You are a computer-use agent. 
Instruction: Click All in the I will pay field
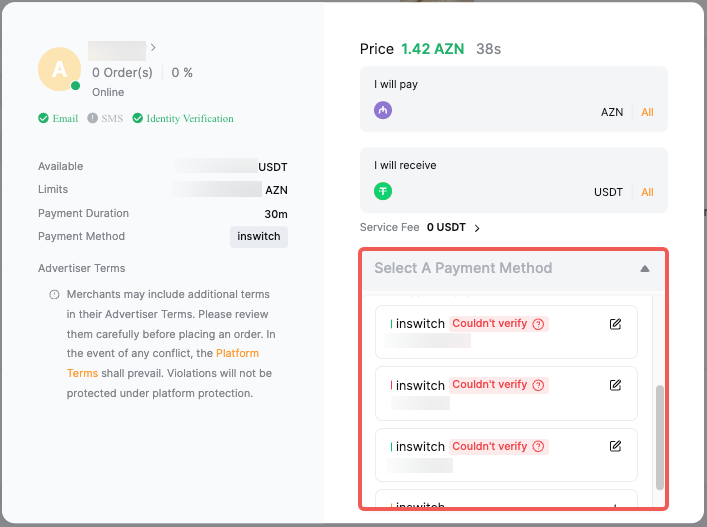point(647,112)
